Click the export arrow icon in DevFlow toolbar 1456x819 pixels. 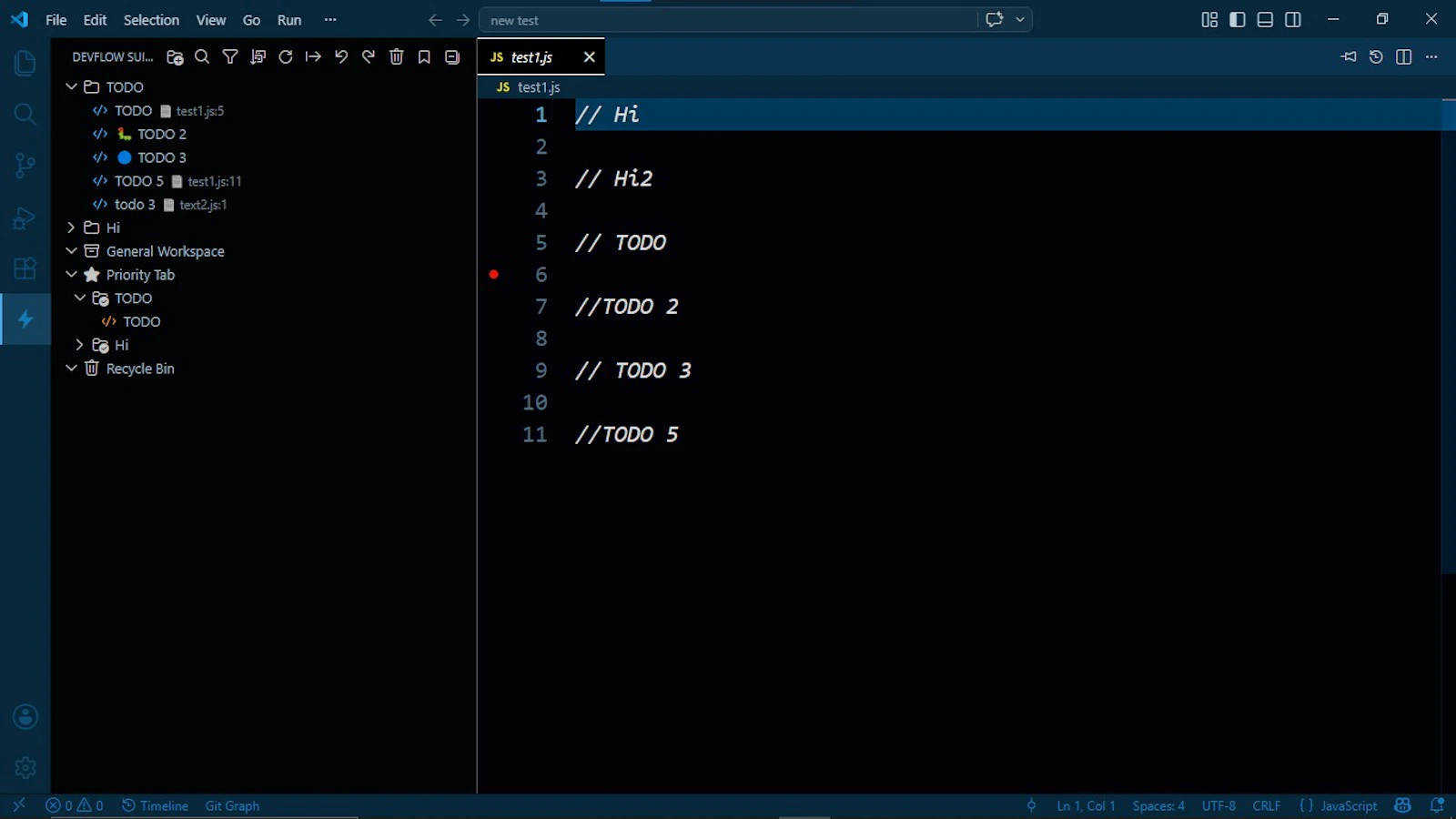coord(313,57)
